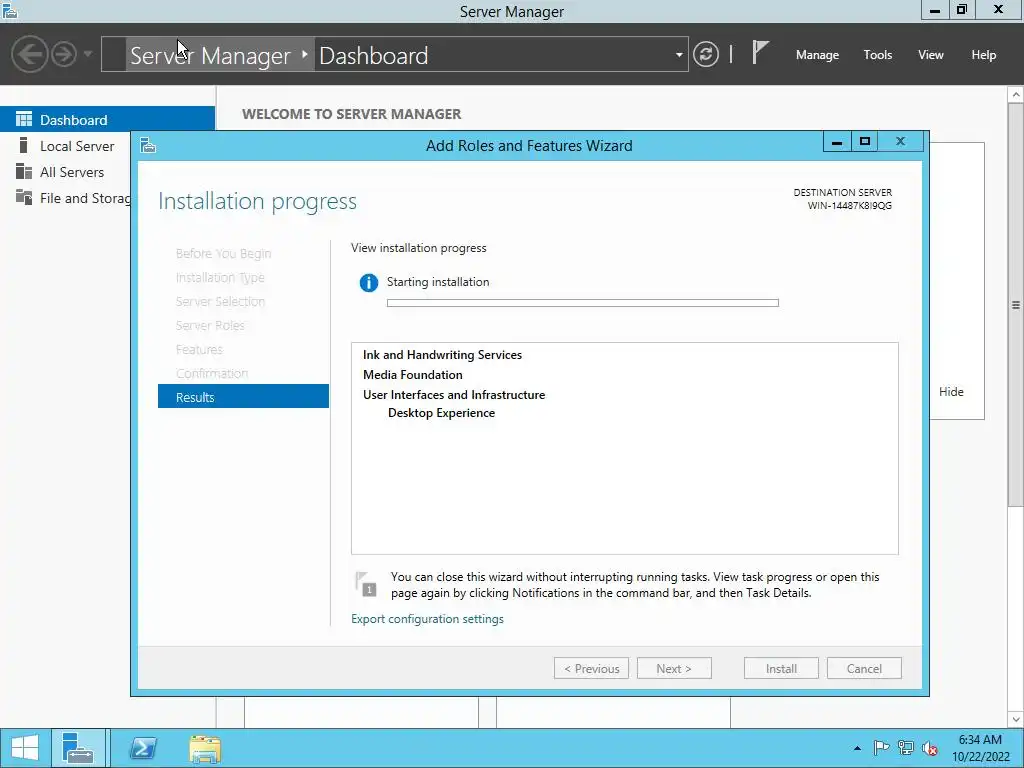Select Local Server in the left pane
The image size is (1024, 768).
point(77,146)
